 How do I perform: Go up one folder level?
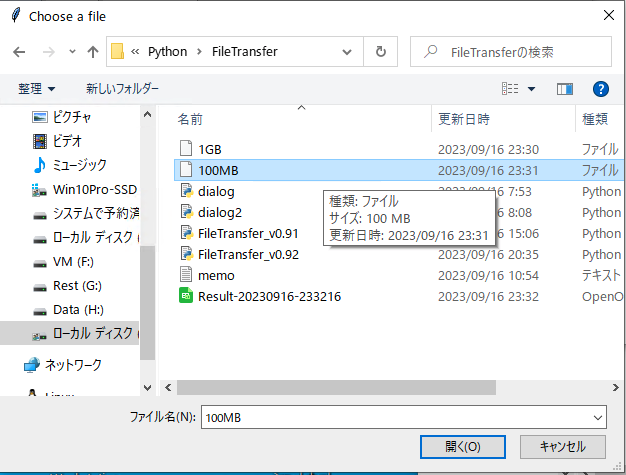click(x=93, y=52)
